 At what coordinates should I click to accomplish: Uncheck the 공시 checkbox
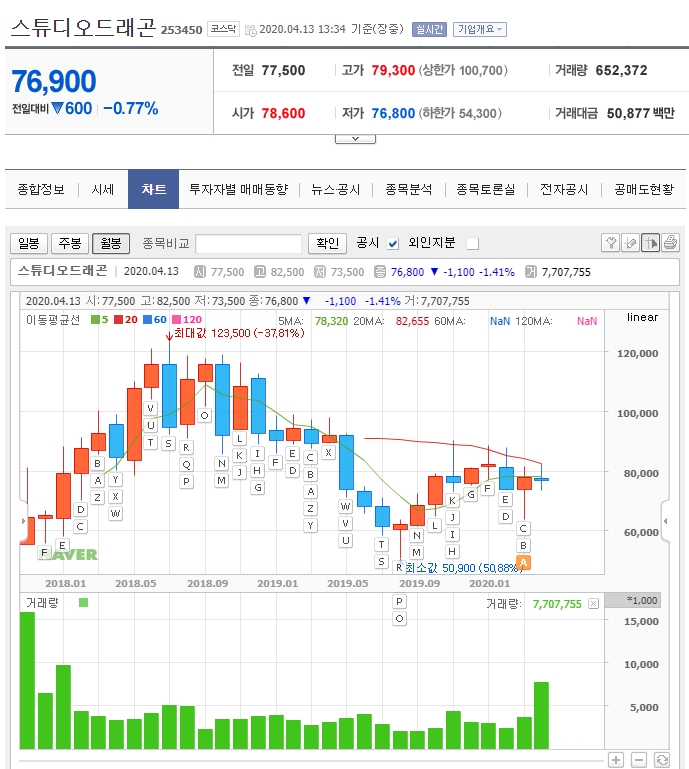click(x=392, y=243)
